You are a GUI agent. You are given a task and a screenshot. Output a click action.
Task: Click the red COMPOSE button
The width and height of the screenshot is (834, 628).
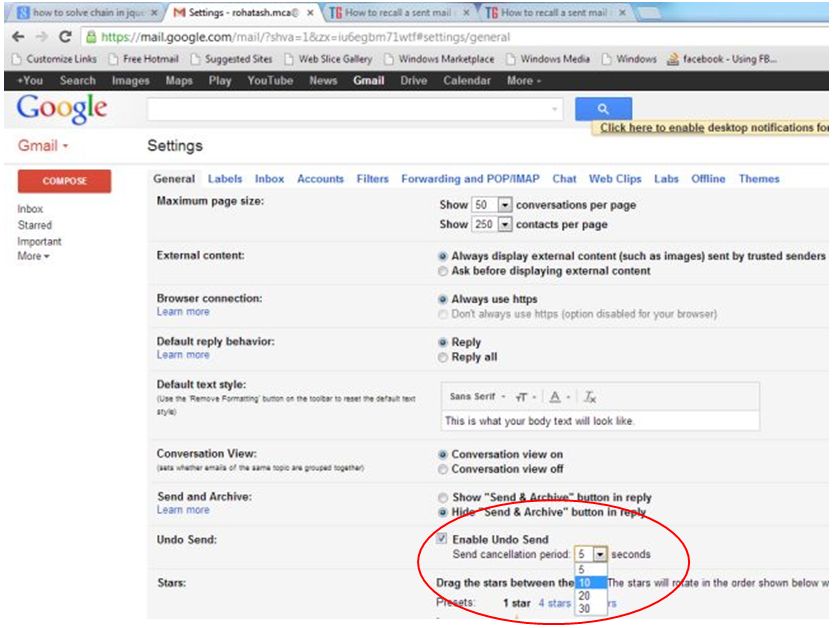(x=66, y=182)
